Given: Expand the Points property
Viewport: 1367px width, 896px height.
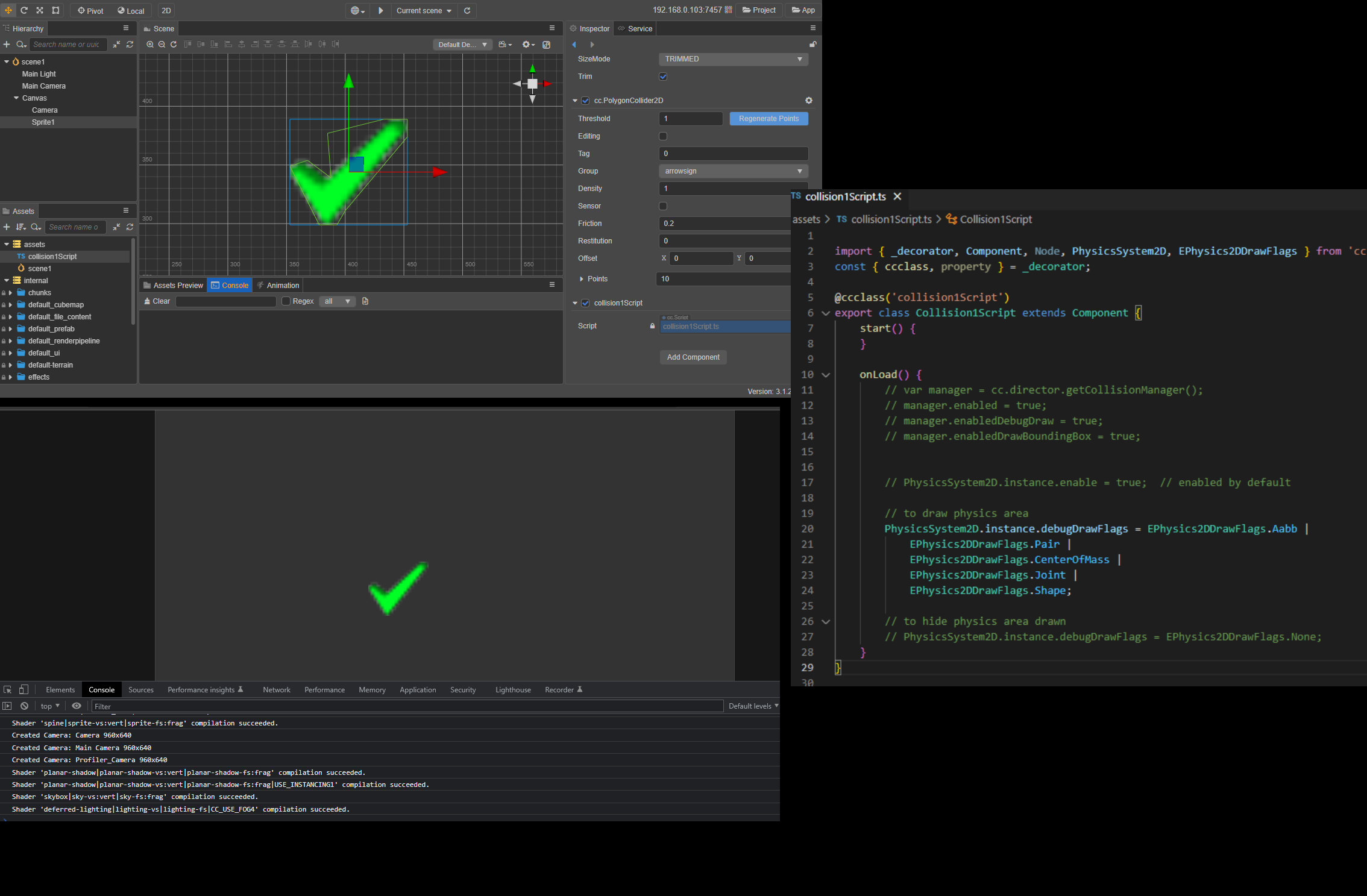Looking at the screenshot, I should tap(582, 279).
